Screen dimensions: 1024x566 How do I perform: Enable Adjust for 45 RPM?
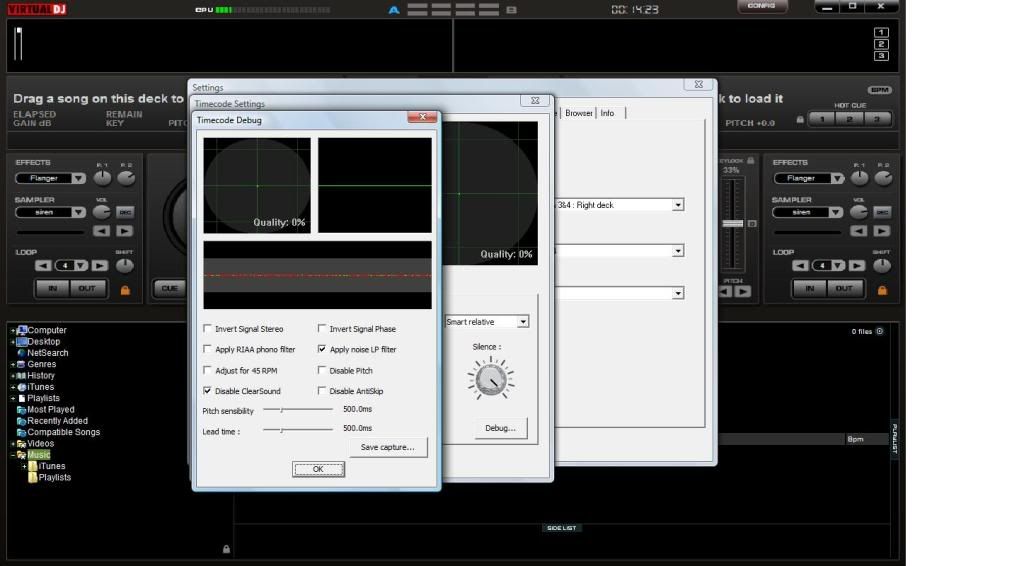coord(208,370)
